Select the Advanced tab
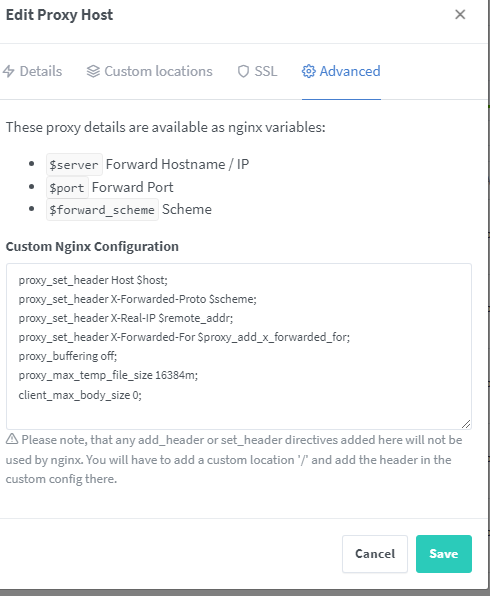This screenshot has height=596, width=490. tap(341, 71)
